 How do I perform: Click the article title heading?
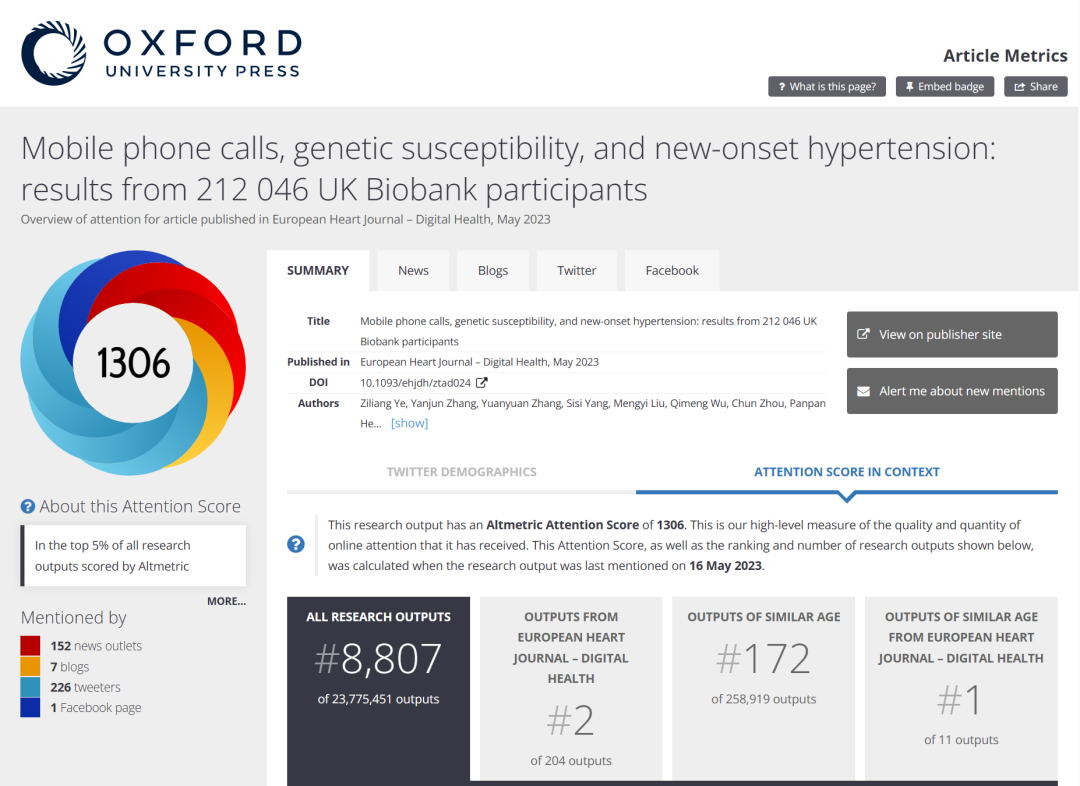pos(508,169)
